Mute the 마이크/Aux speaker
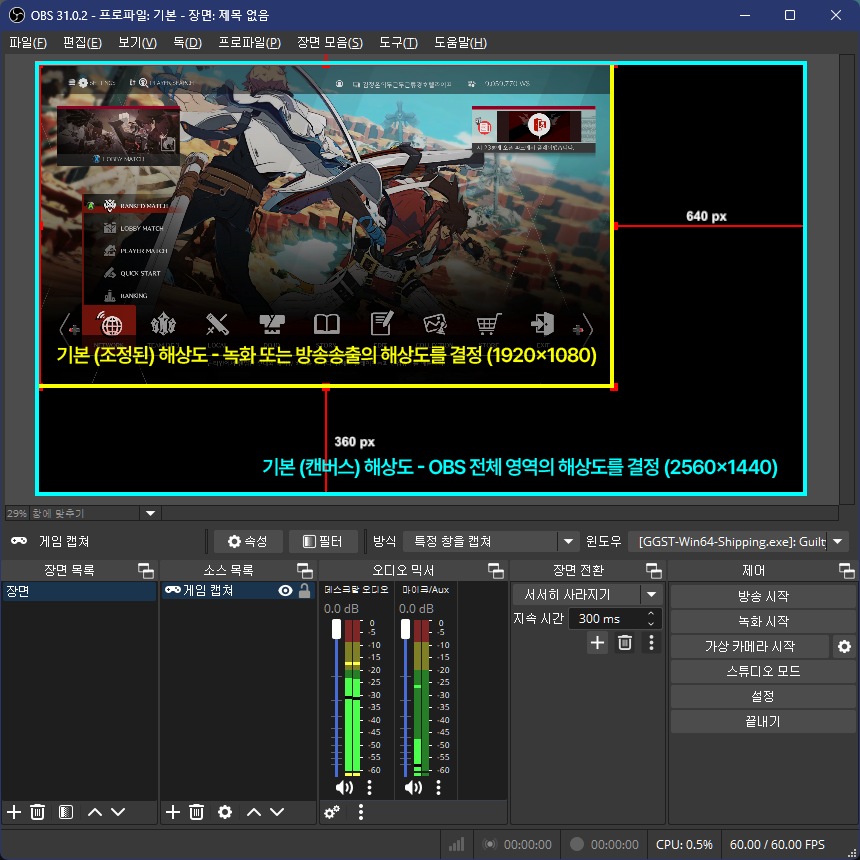 pyautogui.click(x=414, y=788)
